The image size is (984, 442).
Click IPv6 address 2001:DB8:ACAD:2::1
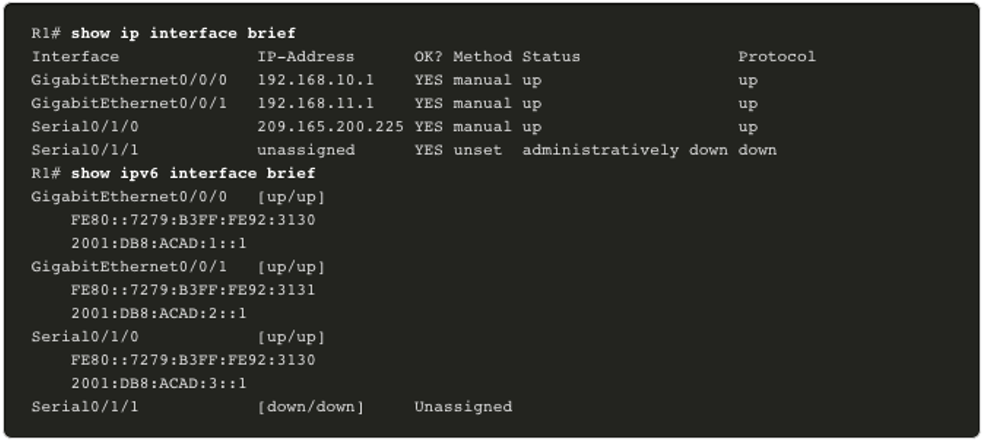point(159,313)
